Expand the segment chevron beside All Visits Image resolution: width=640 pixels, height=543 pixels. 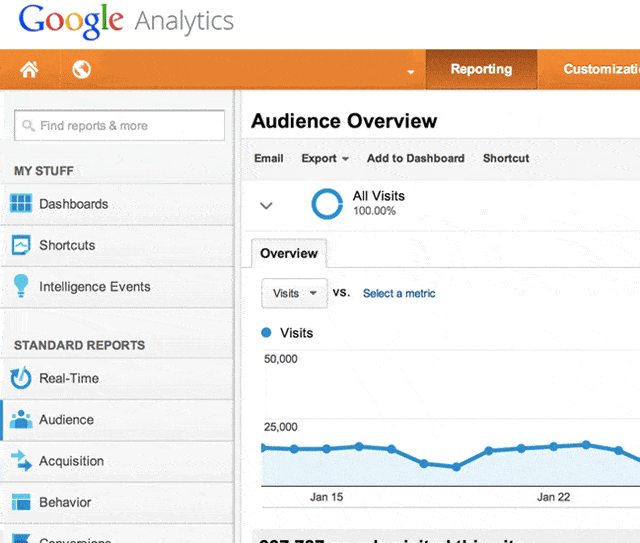[x=266, y=206]
